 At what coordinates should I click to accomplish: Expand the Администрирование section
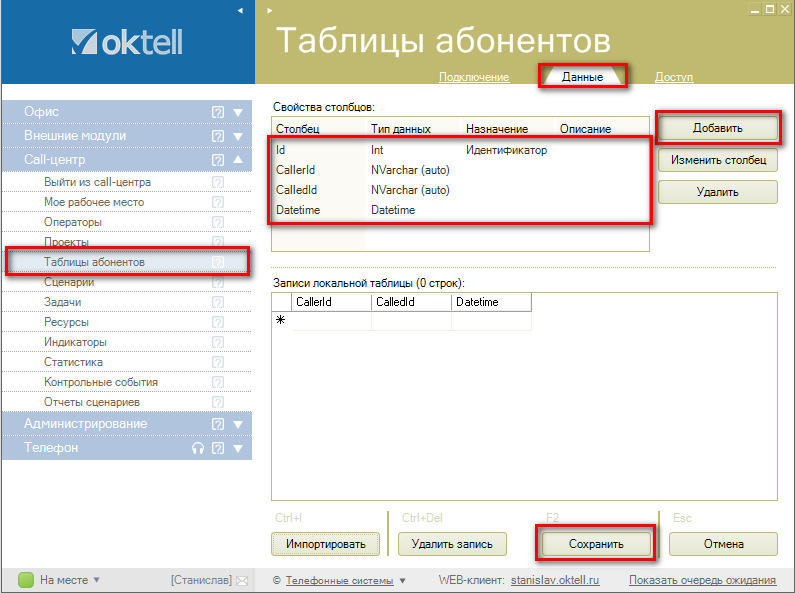click(x=238, y=424)
